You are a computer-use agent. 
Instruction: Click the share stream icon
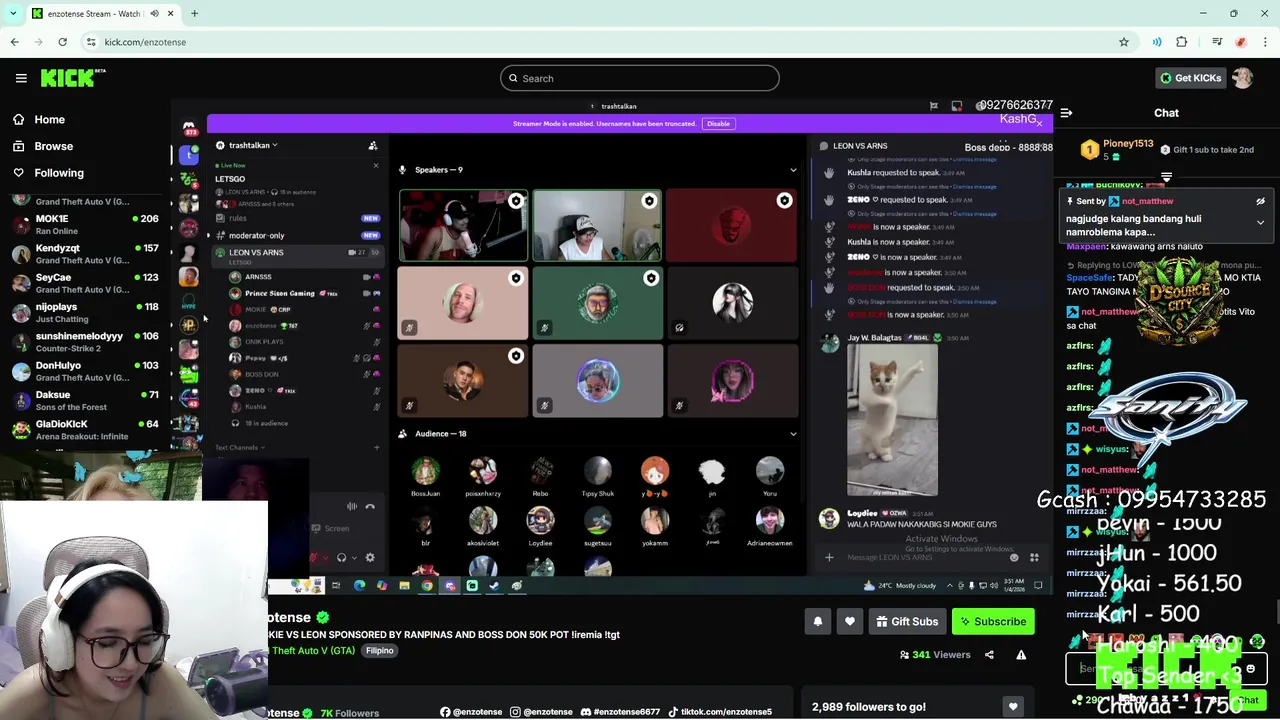(x=989, y=655)
